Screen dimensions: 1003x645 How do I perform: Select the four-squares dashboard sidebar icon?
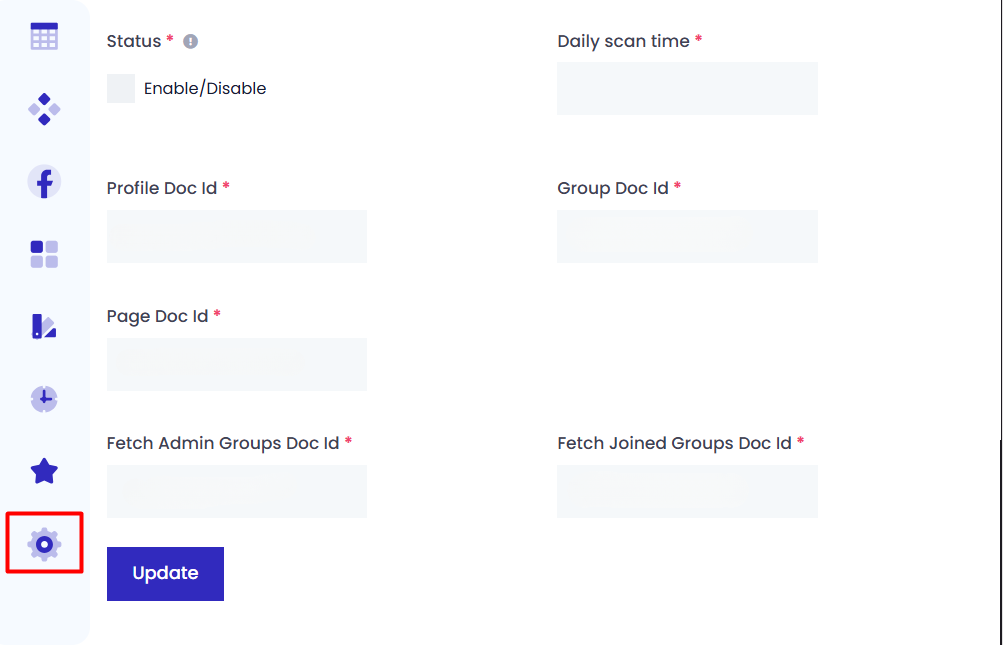44,254
